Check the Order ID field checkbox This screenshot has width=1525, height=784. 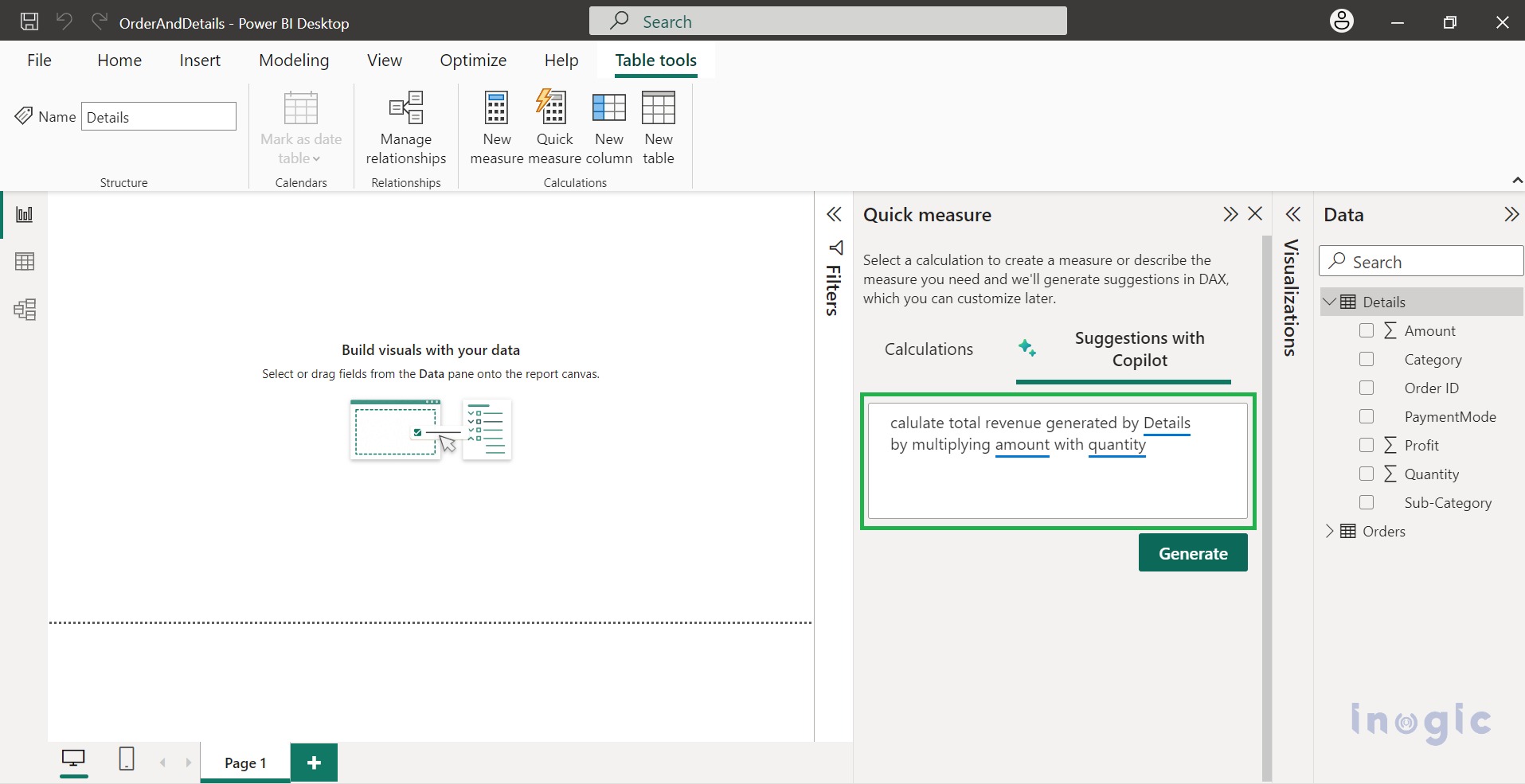(1367, 388)
